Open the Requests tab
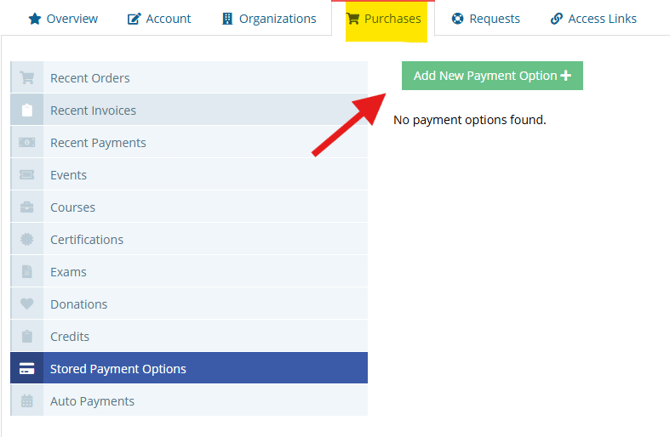Screen dimensions: 670x437 (486, 19)
